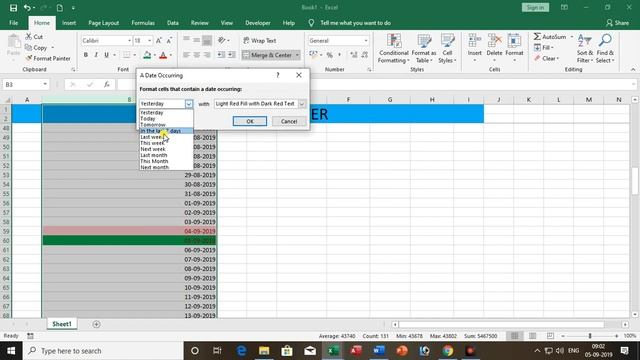Click the Save icon in title bar

pyautogui.click(x=13, y=7)
